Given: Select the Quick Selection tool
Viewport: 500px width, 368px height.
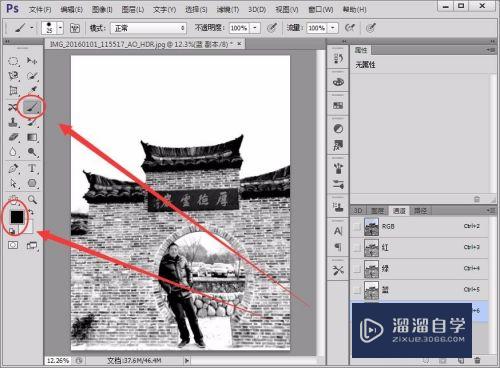Looking at the screenshot, I should point(32,76).
